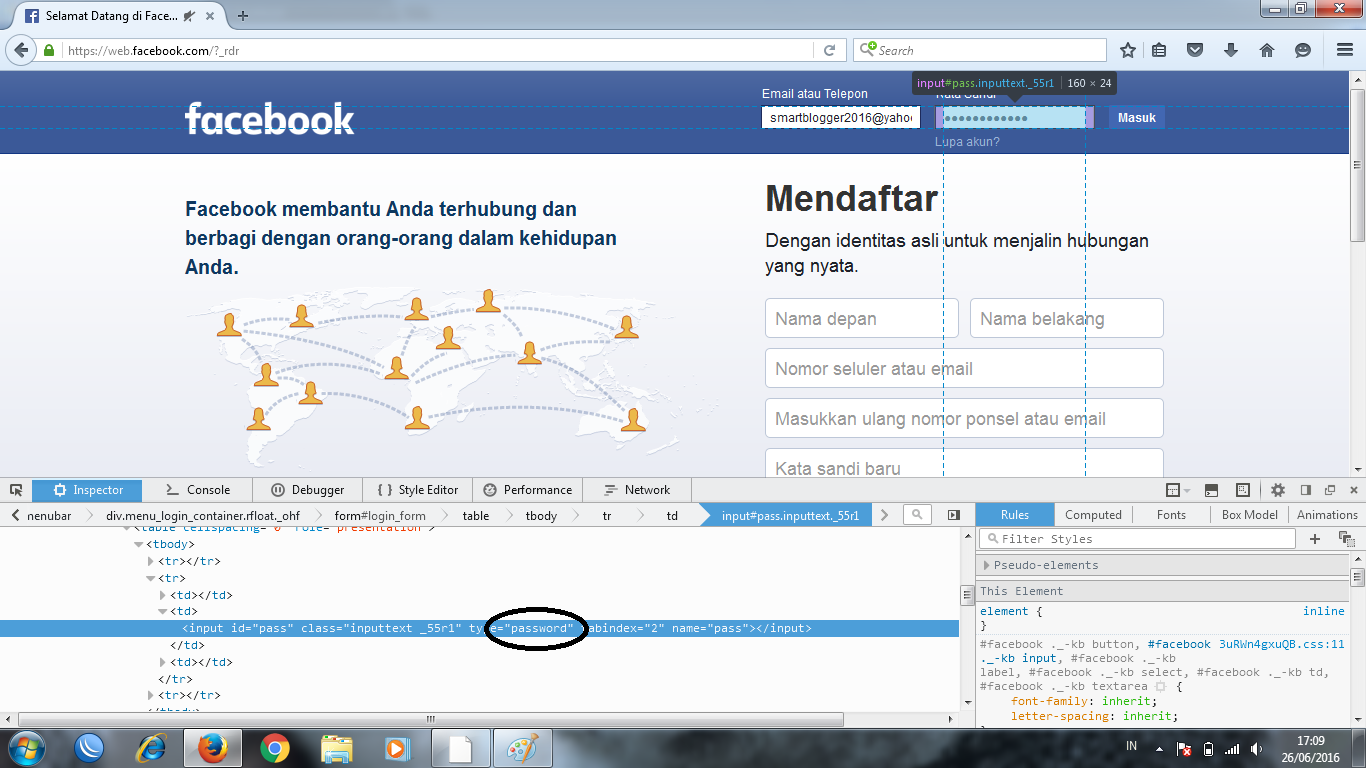Expand the first collapsed td node
Viewport: 1366px width, 768px height.
[x=163, y=595]
